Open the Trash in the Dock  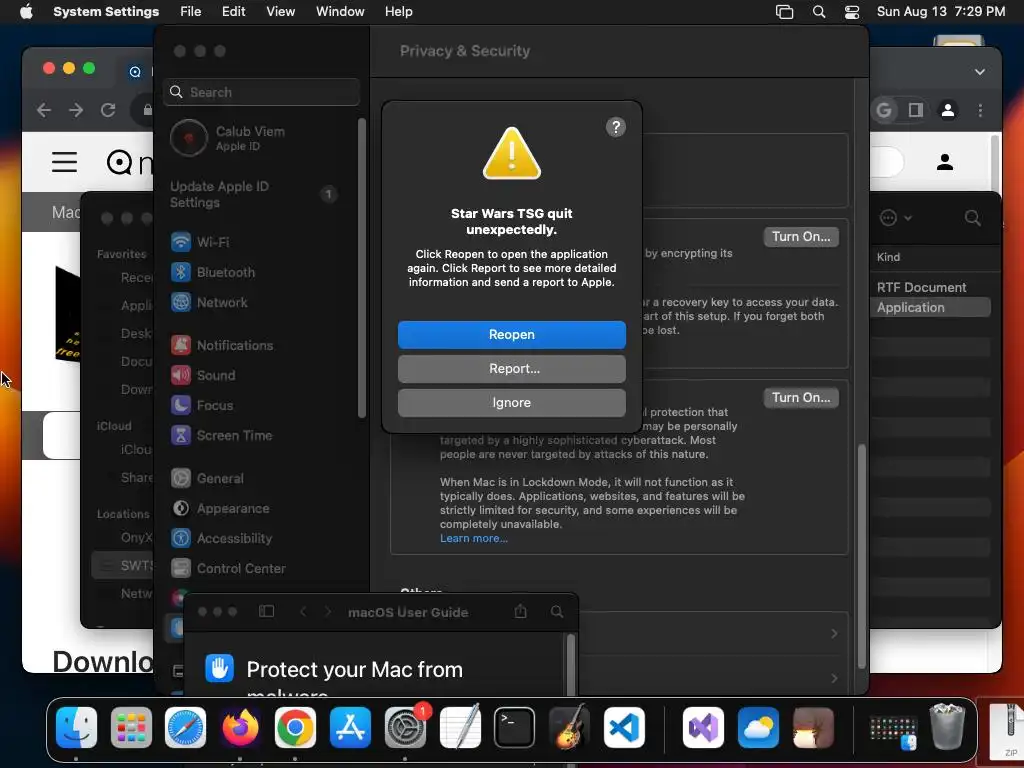coord(947,726)
